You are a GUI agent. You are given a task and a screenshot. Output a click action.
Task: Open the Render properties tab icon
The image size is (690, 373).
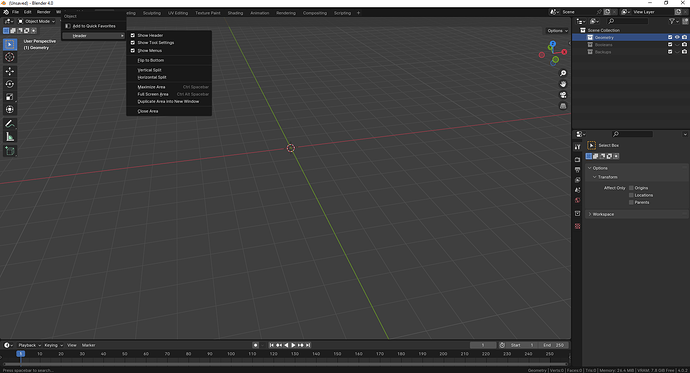point(577,160)
